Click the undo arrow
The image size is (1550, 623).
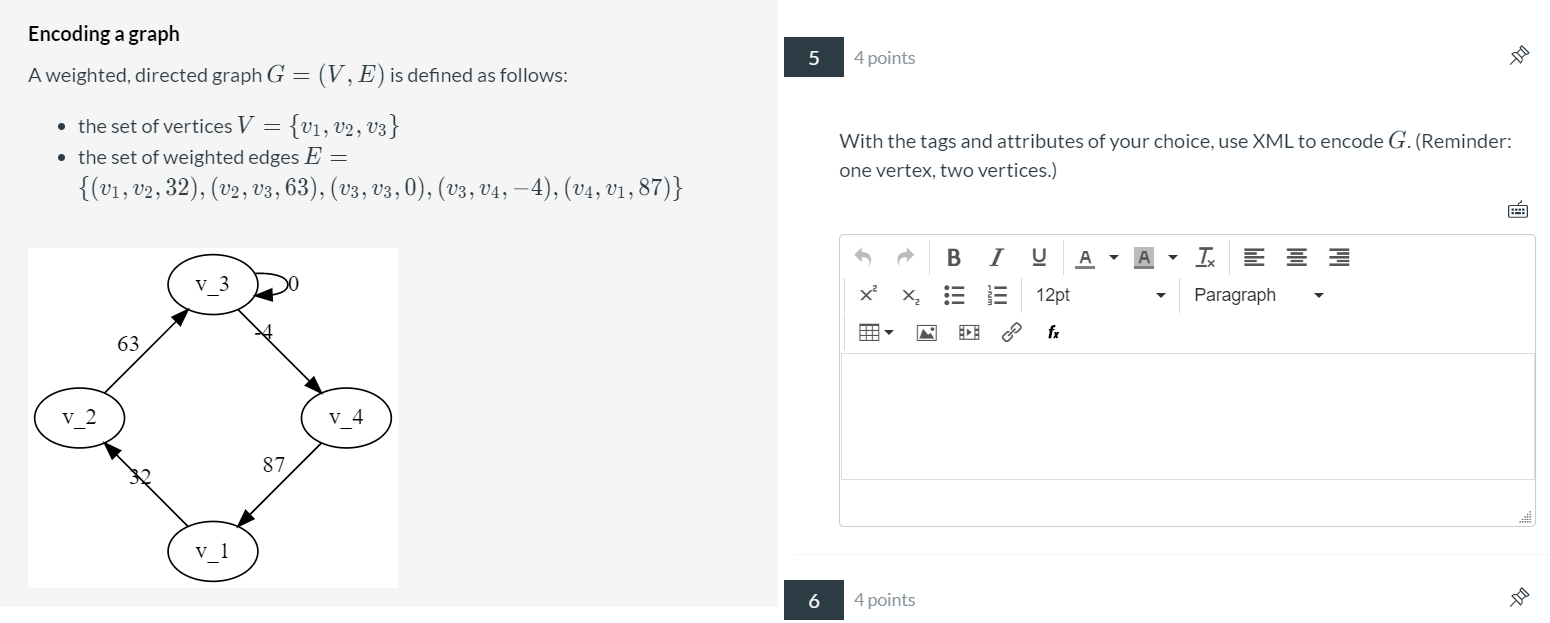tap(864, 257)
